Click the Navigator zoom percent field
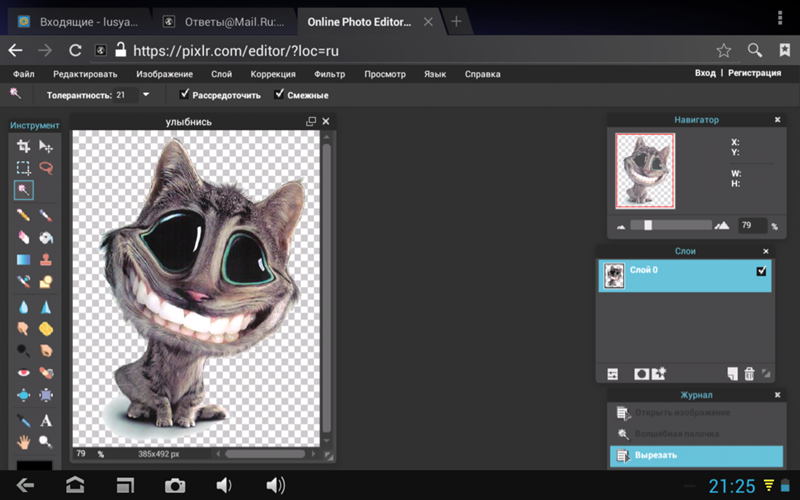Screen dimensions: 800x500 pyautogui.click(x=752, y=225)
